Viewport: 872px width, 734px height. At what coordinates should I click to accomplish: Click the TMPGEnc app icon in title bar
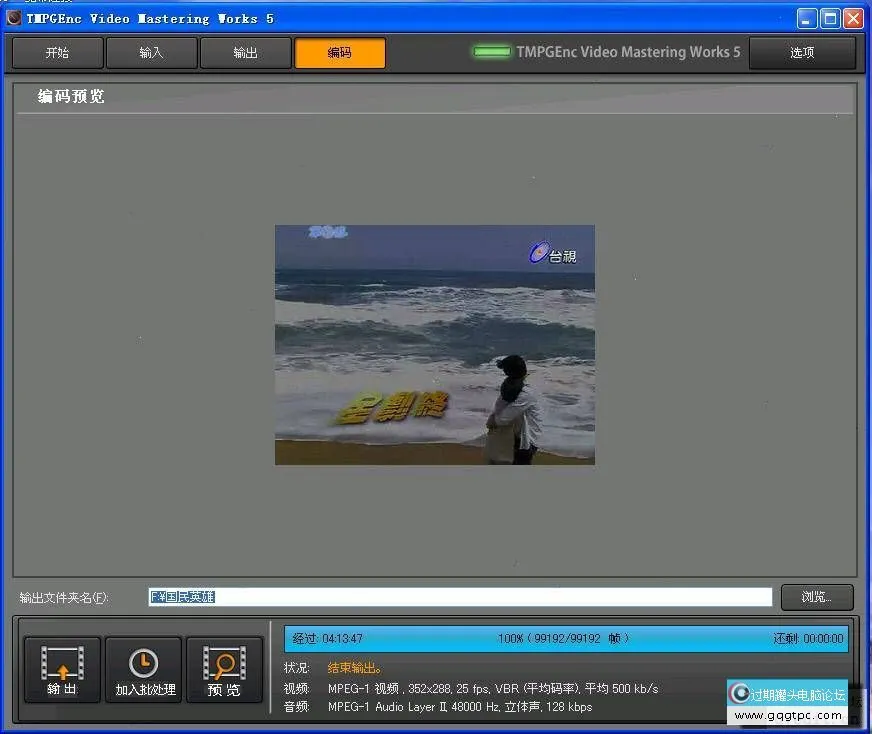coord(13,18)
